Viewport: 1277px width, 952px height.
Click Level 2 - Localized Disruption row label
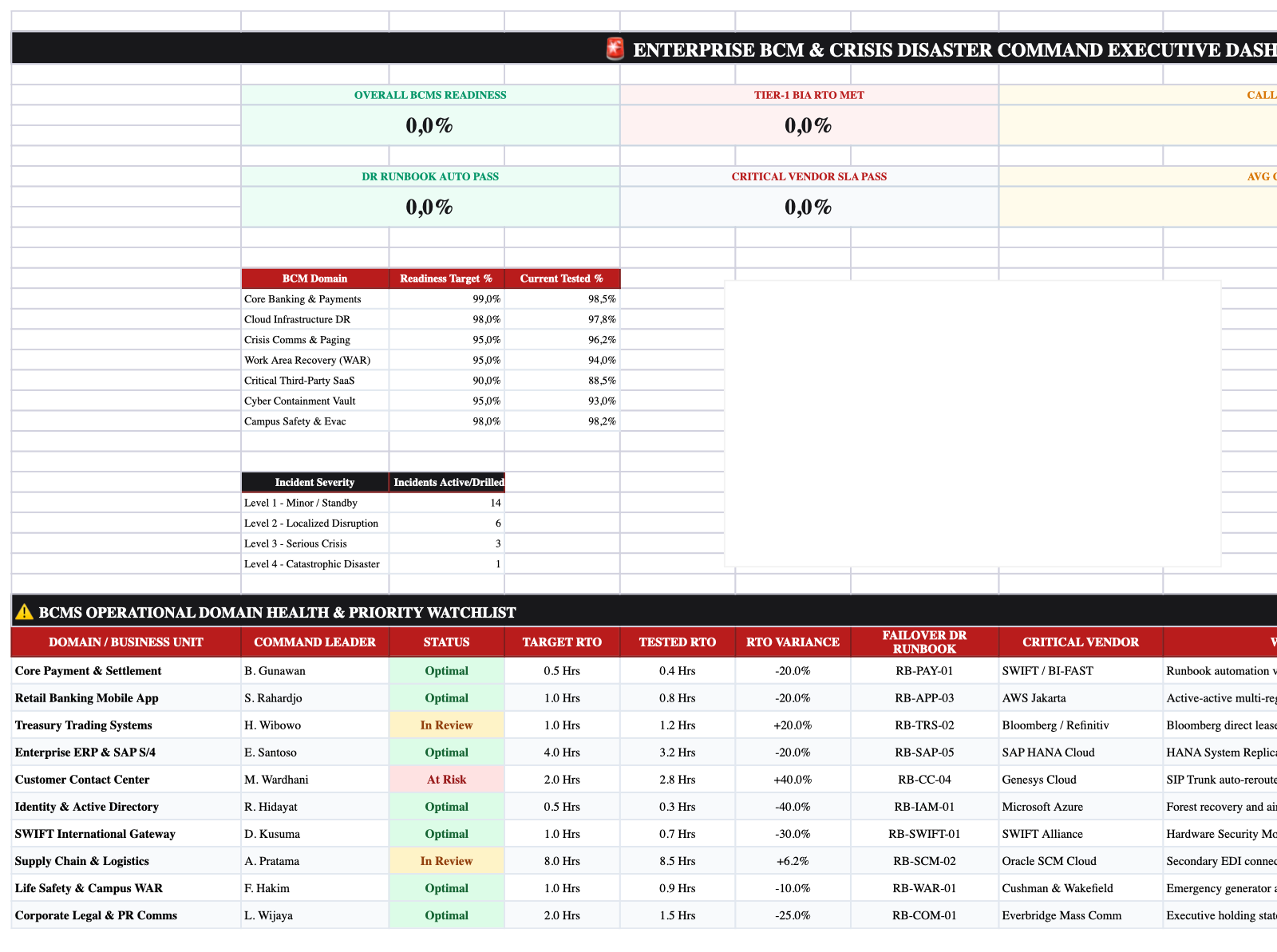(x=314, y=523)
